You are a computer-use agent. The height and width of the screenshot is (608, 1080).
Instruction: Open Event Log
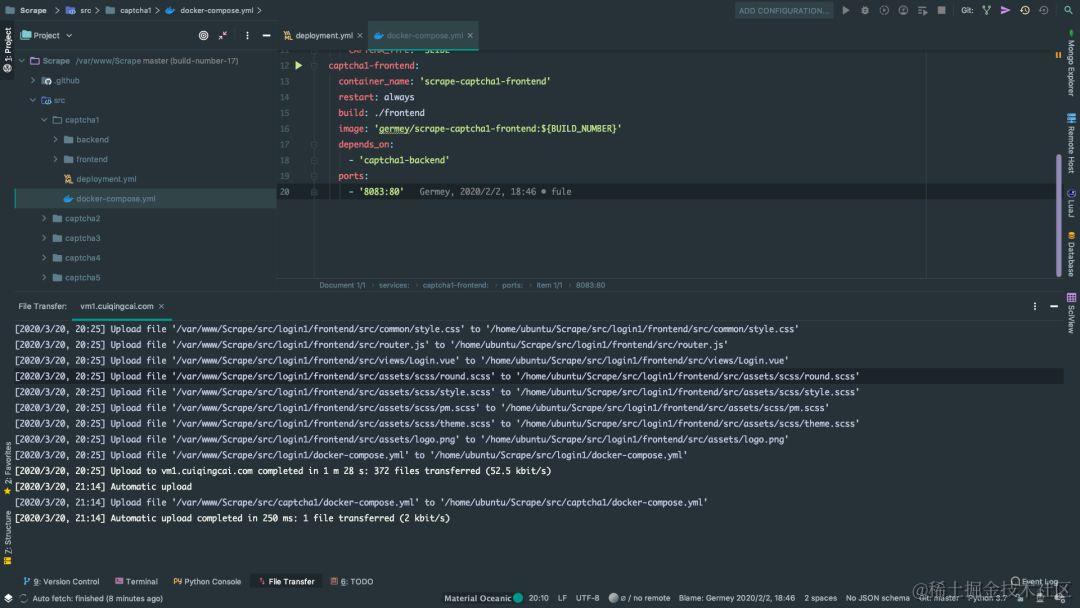point(1034,582)
